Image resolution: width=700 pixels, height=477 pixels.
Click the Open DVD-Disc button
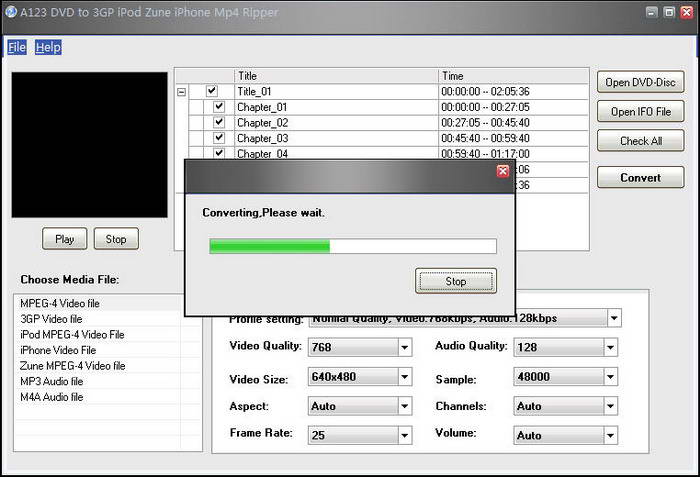640,82
